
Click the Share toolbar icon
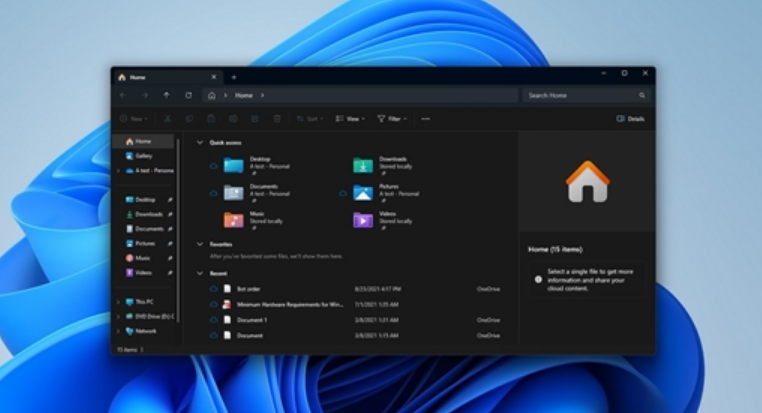pyautogui.click(x=255, y=119)
